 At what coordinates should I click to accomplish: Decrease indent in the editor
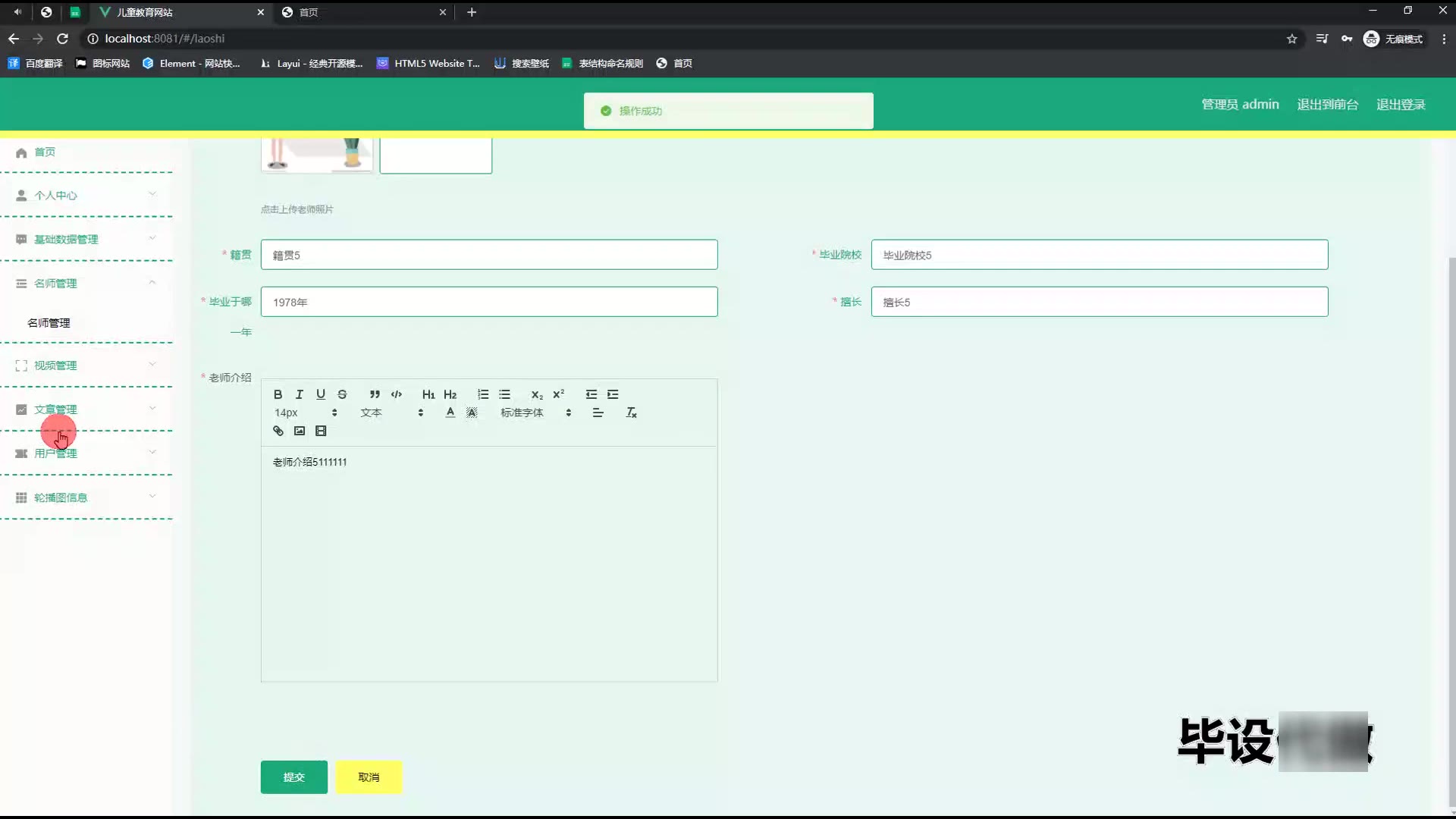tap(591, 394)
